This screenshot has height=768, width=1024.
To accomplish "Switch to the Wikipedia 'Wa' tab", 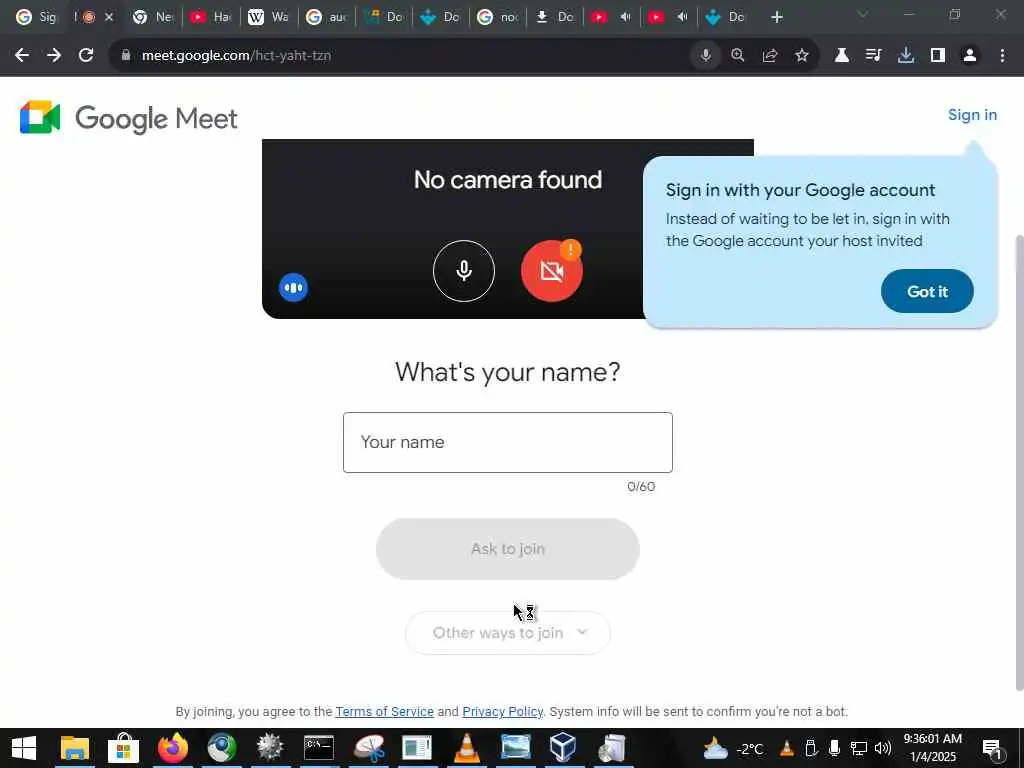I will 268,17.
